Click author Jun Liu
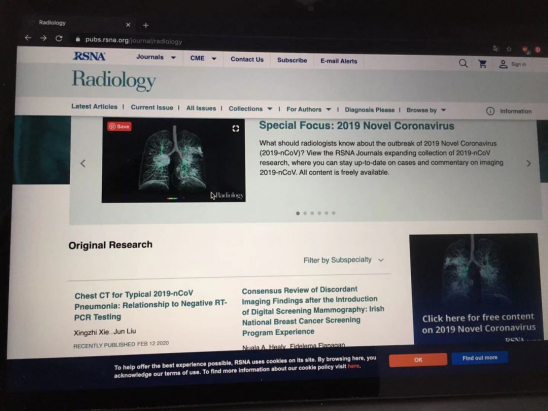This screenshot has width=548, height=411. tap(125, 331)
